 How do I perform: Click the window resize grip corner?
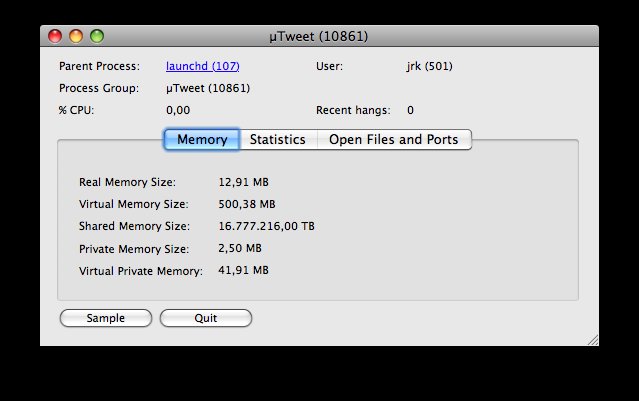[592, 340]
